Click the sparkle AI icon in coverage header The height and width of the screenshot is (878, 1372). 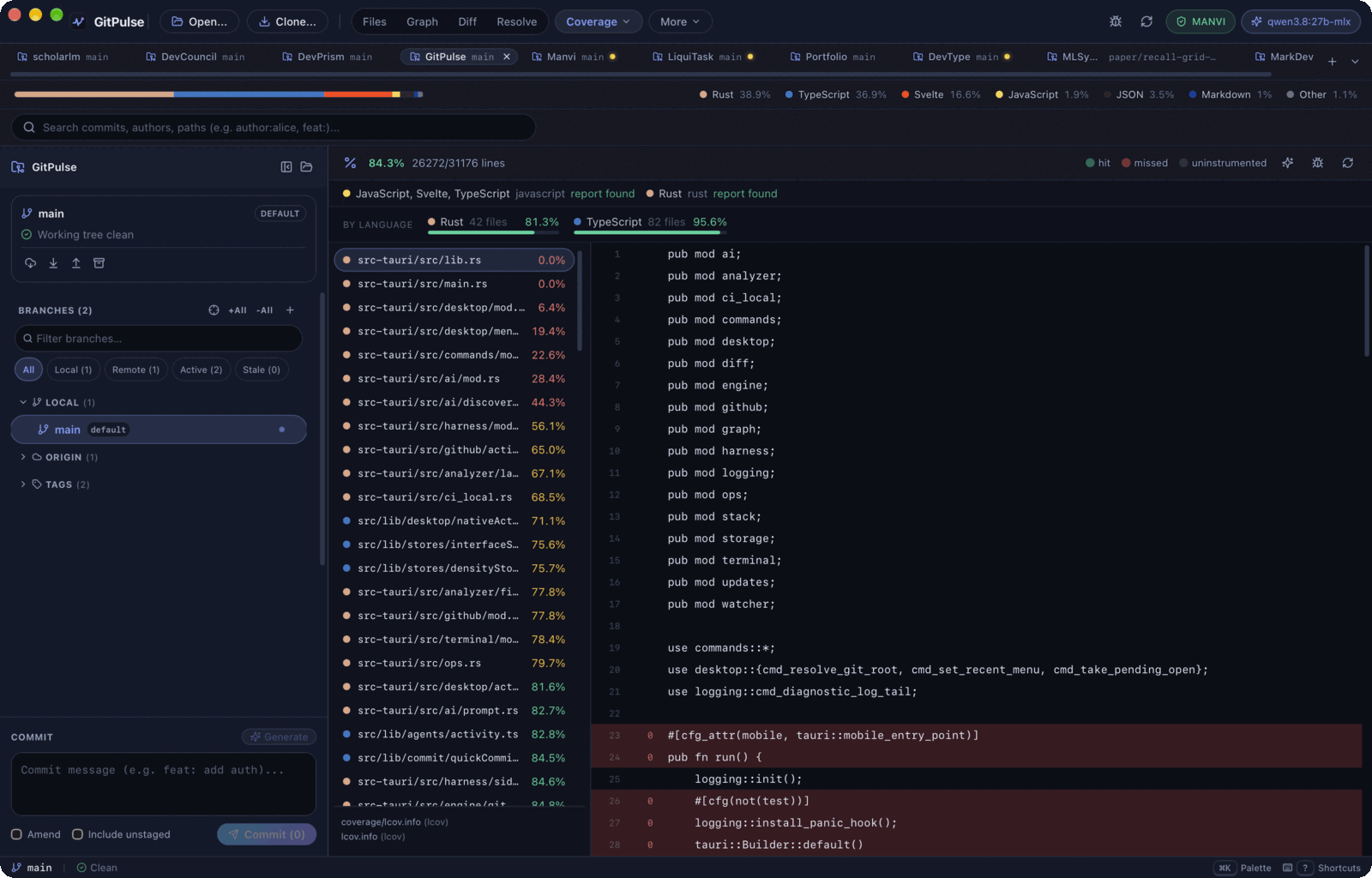(1287, 163)
